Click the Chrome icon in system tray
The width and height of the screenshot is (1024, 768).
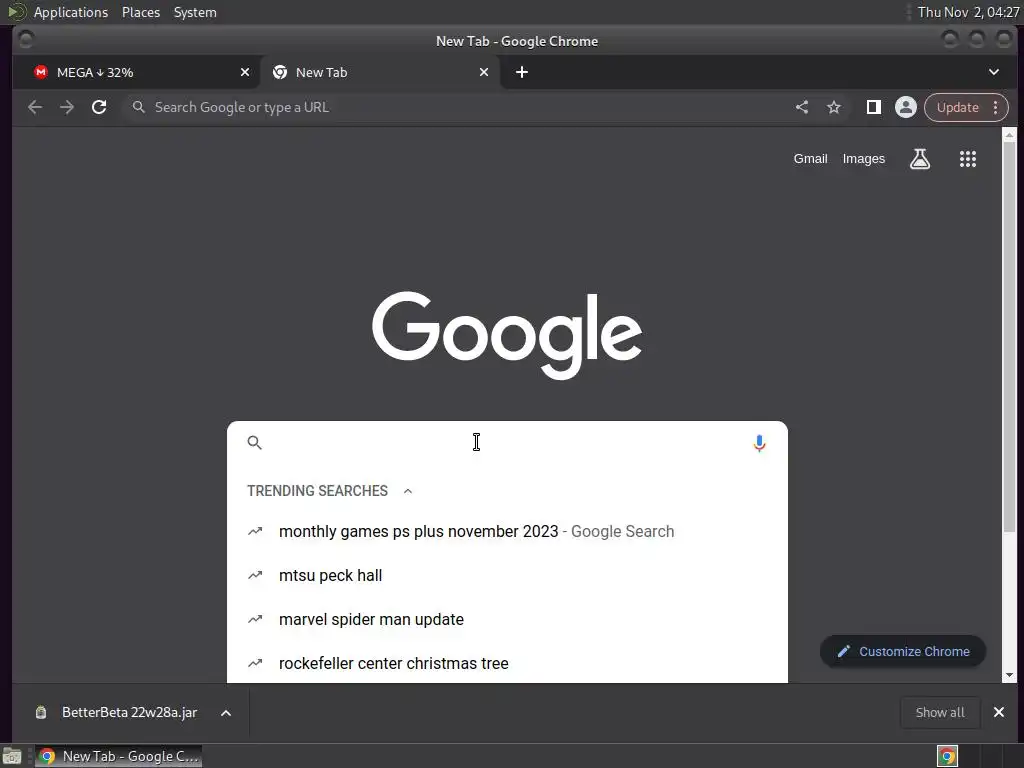point(947,756)
